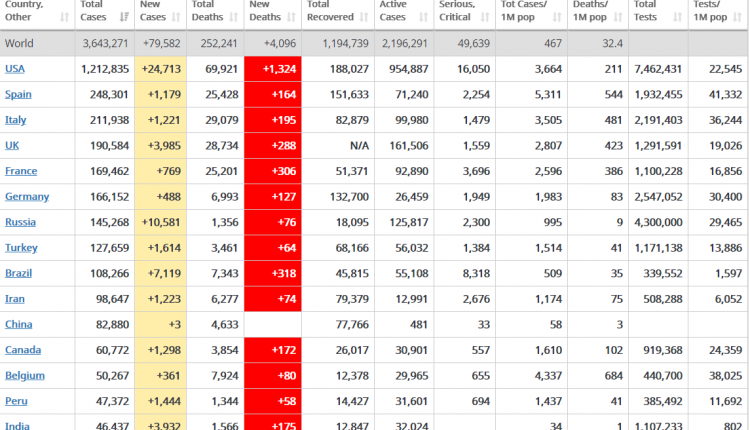Sort by Active Cases column arrows
750x430 pixels.
click(423, 17)
